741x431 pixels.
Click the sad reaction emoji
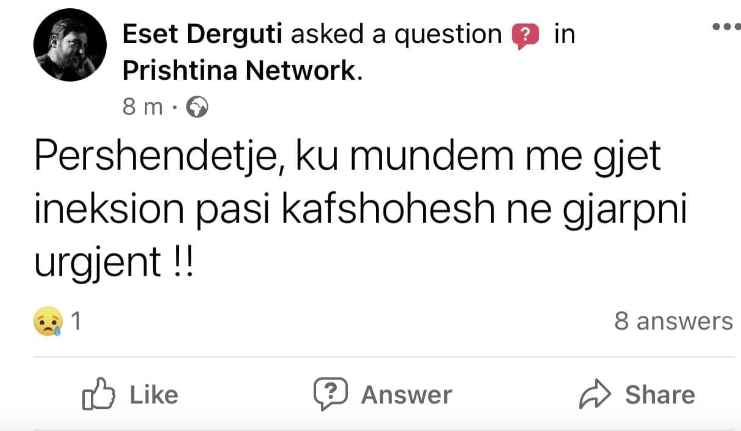point(48,322)
